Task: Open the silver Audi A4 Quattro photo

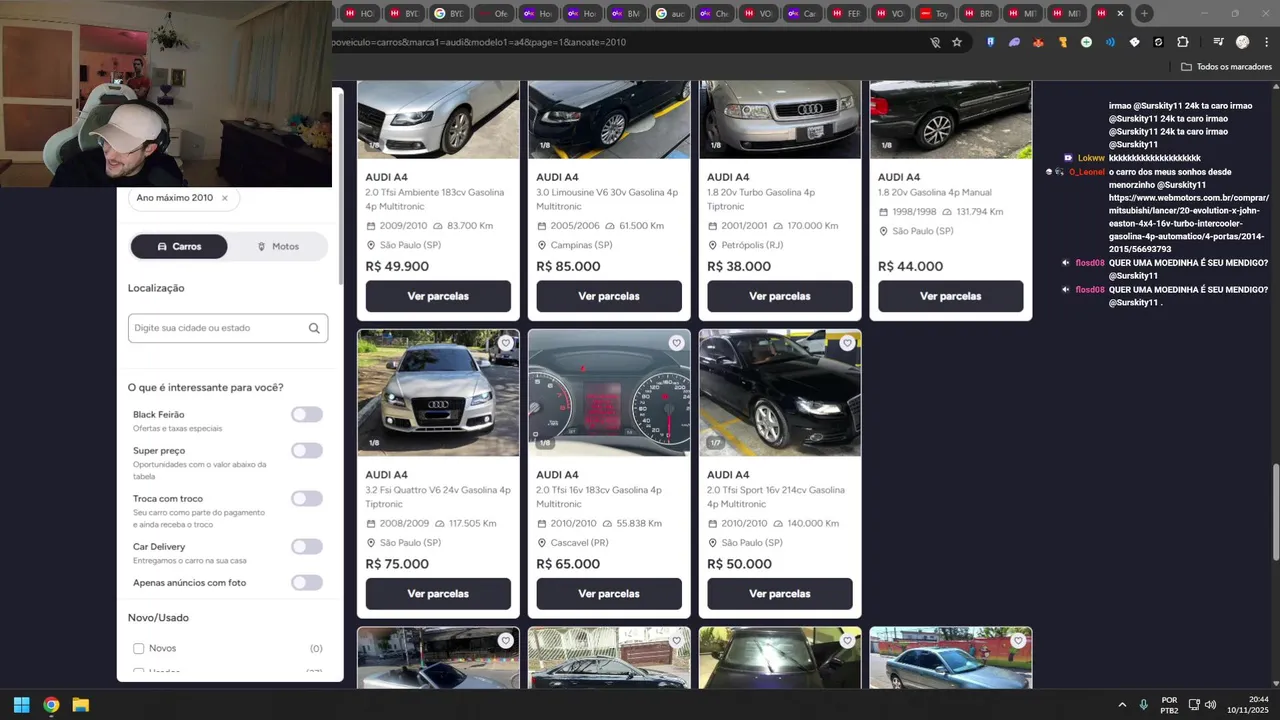Action: [x=438, y=393]
